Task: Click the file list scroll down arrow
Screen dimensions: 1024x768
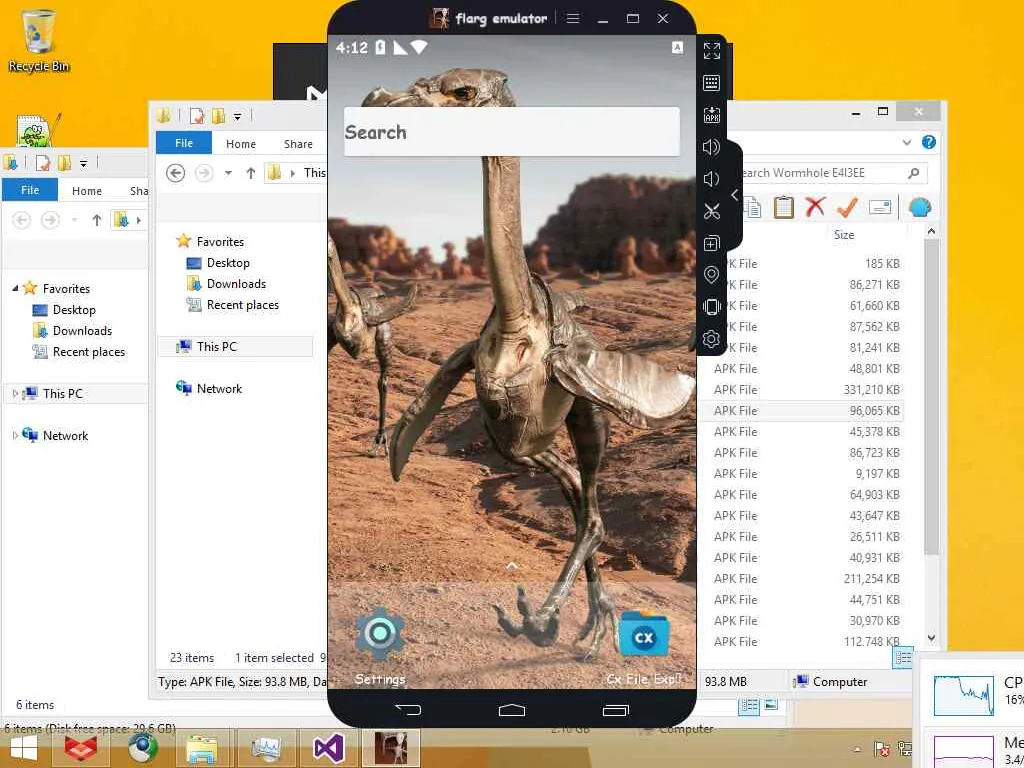Action: (x=931, y=637)
